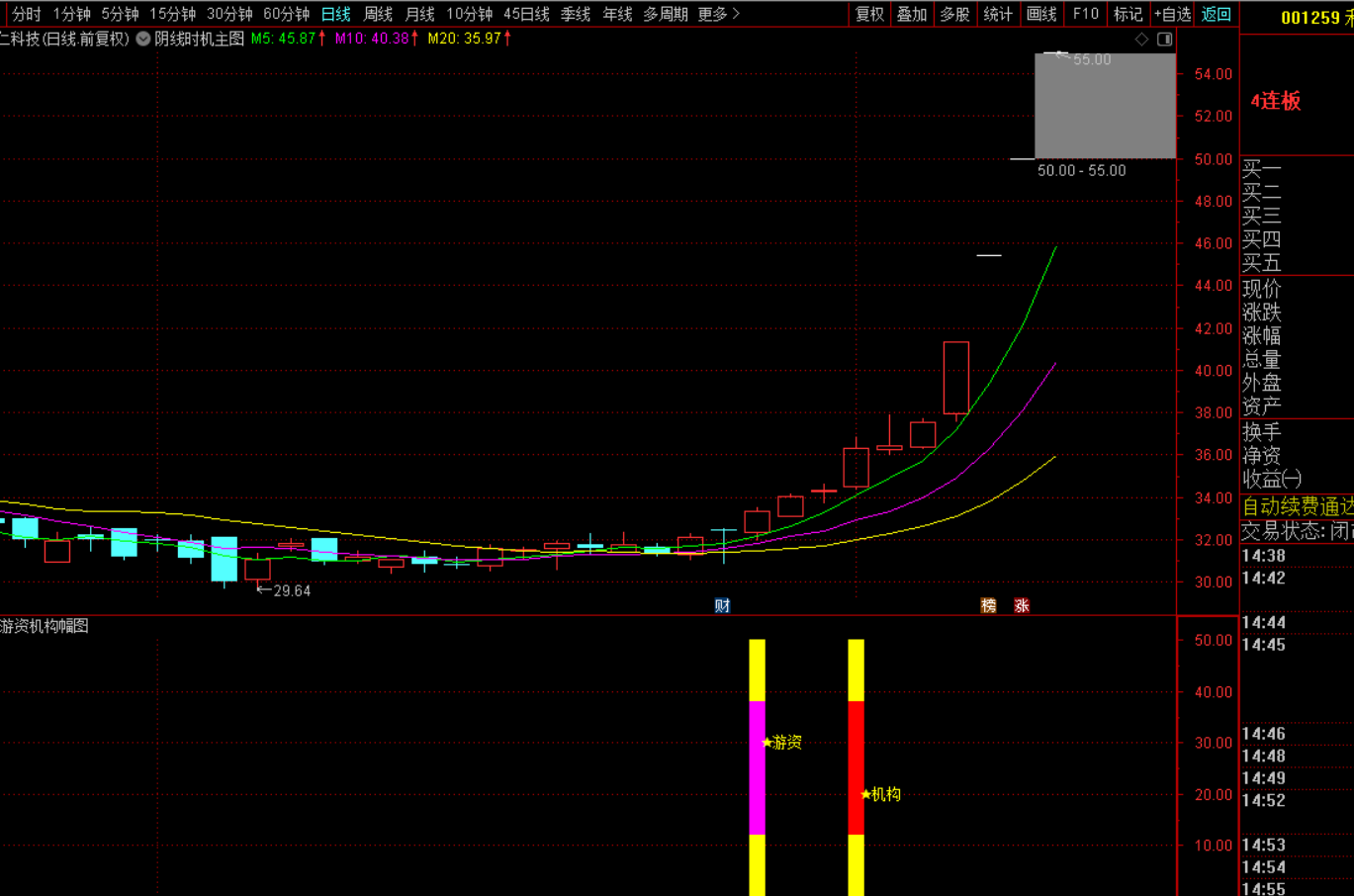This screenshot has width=1354, height=896.
Task: Click the diamond icon above the chart
Action: [1141, 40]
